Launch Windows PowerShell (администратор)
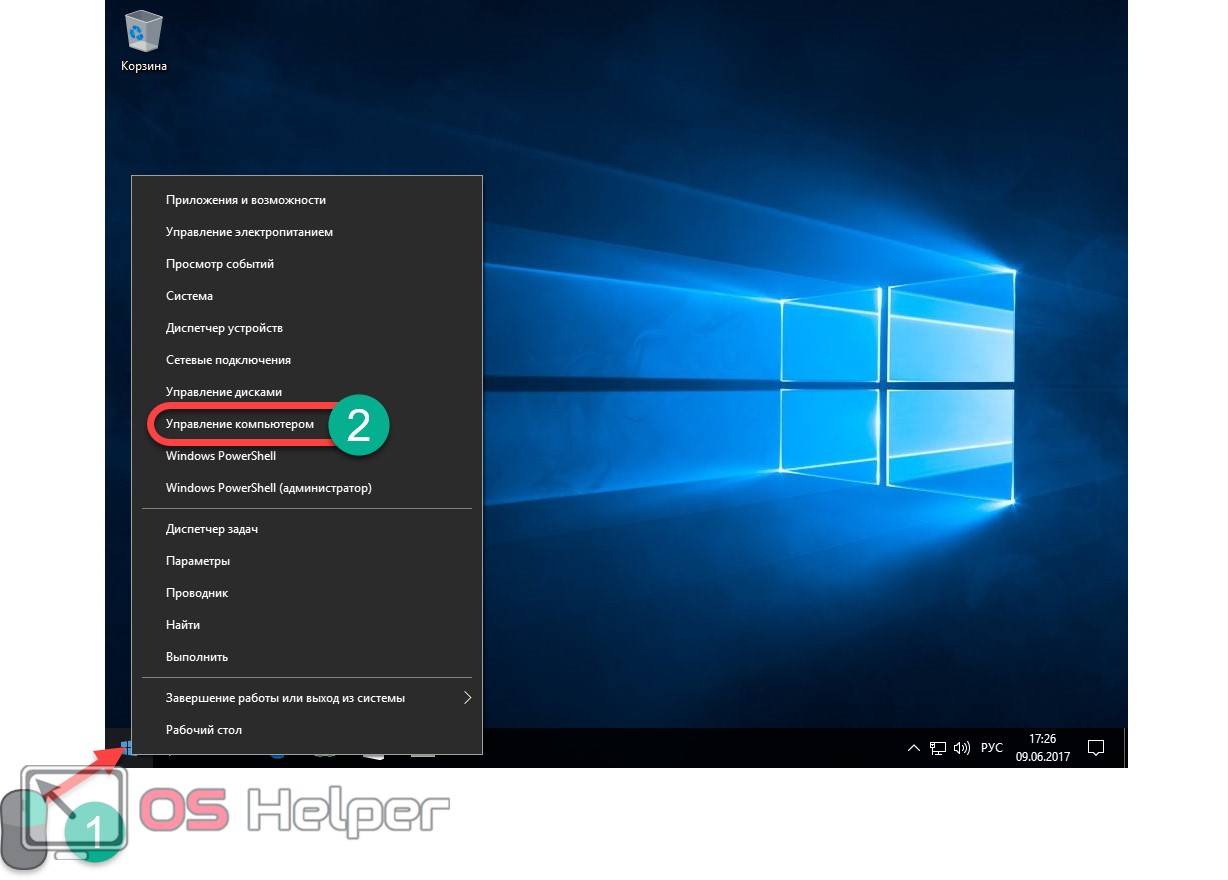The height and width of the screenshot is (880, 1228). [308, 488]
